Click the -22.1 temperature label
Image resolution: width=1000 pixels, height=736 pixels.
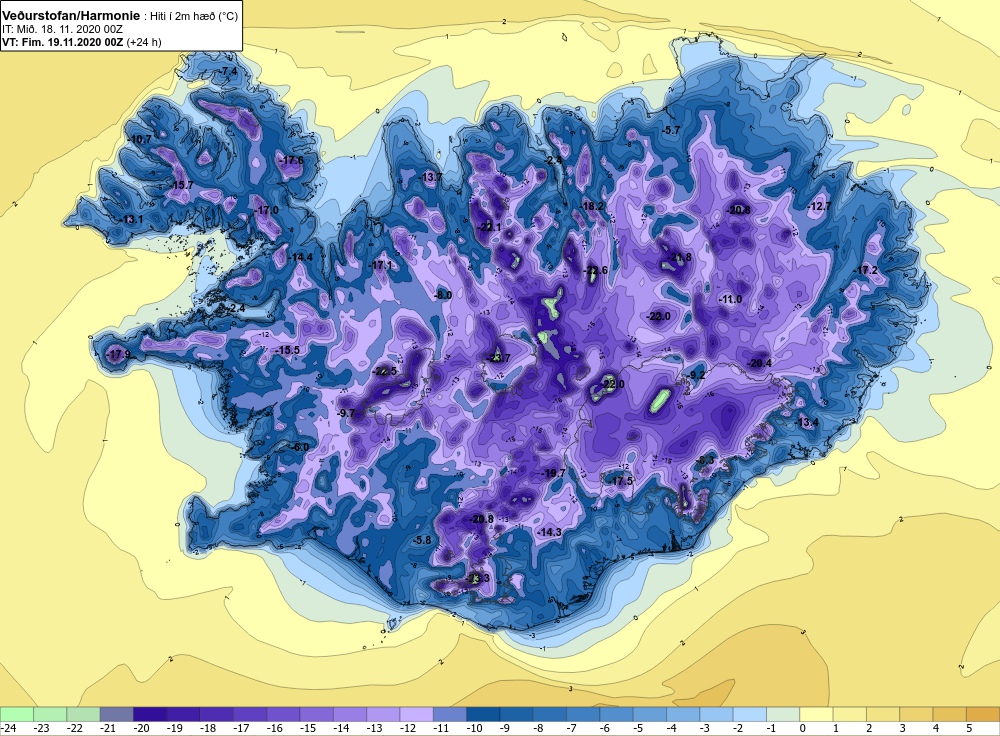(x=490, y=227)
